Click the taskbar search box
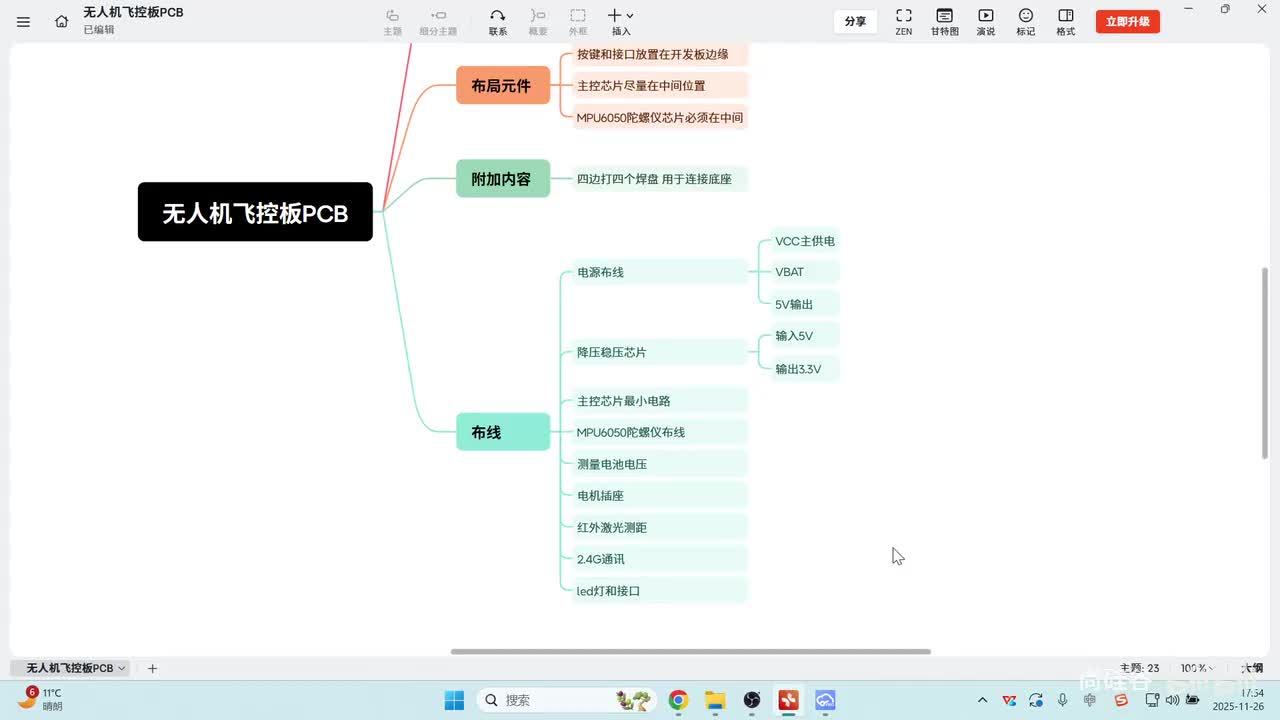This screenshot has width=1280, height=720. (x=567, y=700)
